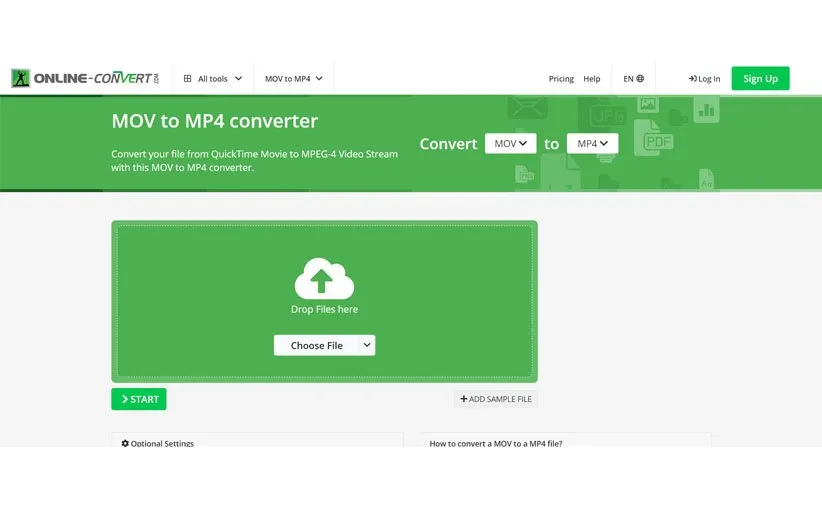The width and height of the screenshot is (822, 522).
Task: Click the How to convert MOV heading
Action: tap(496, 443)
